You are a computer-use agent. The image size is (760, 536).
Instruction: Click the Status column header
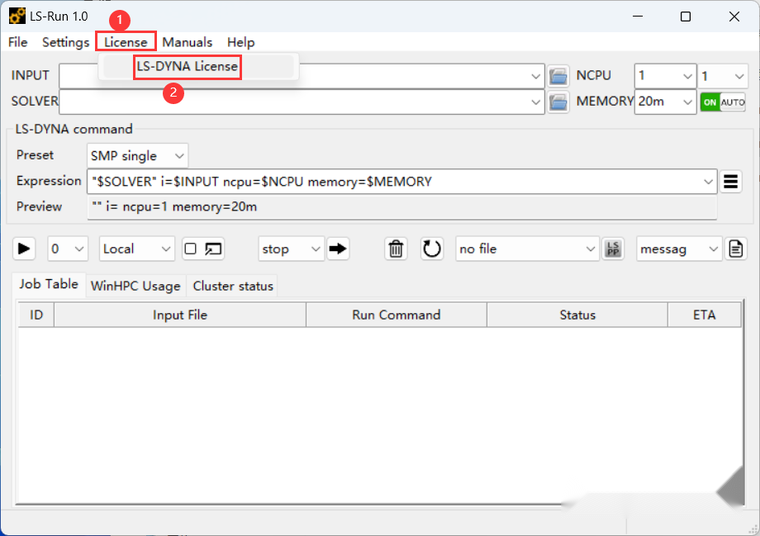coord(577,315)
